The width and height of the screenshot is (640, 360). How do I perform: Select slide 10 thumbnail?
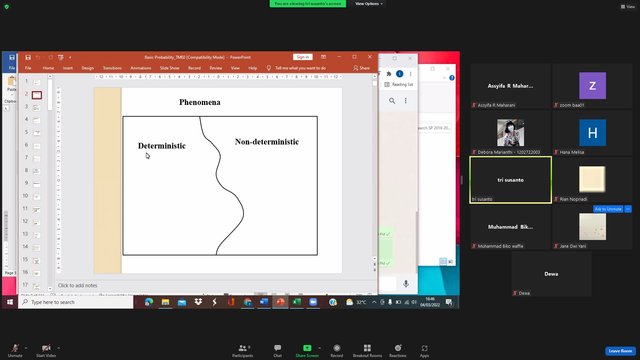click(37, 197)
